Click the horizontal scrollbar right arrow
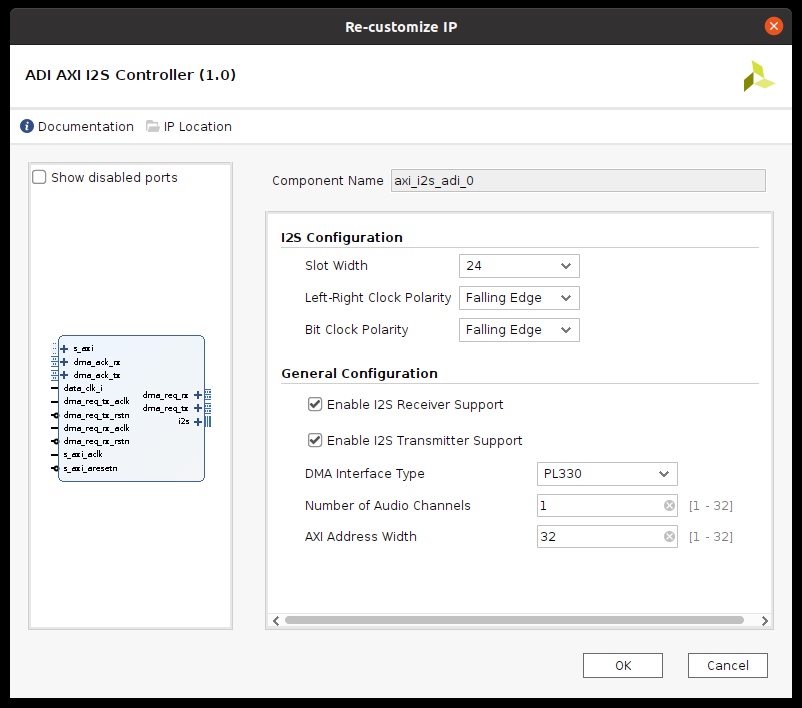Screen dimensions: 802x708 (765, 621)
